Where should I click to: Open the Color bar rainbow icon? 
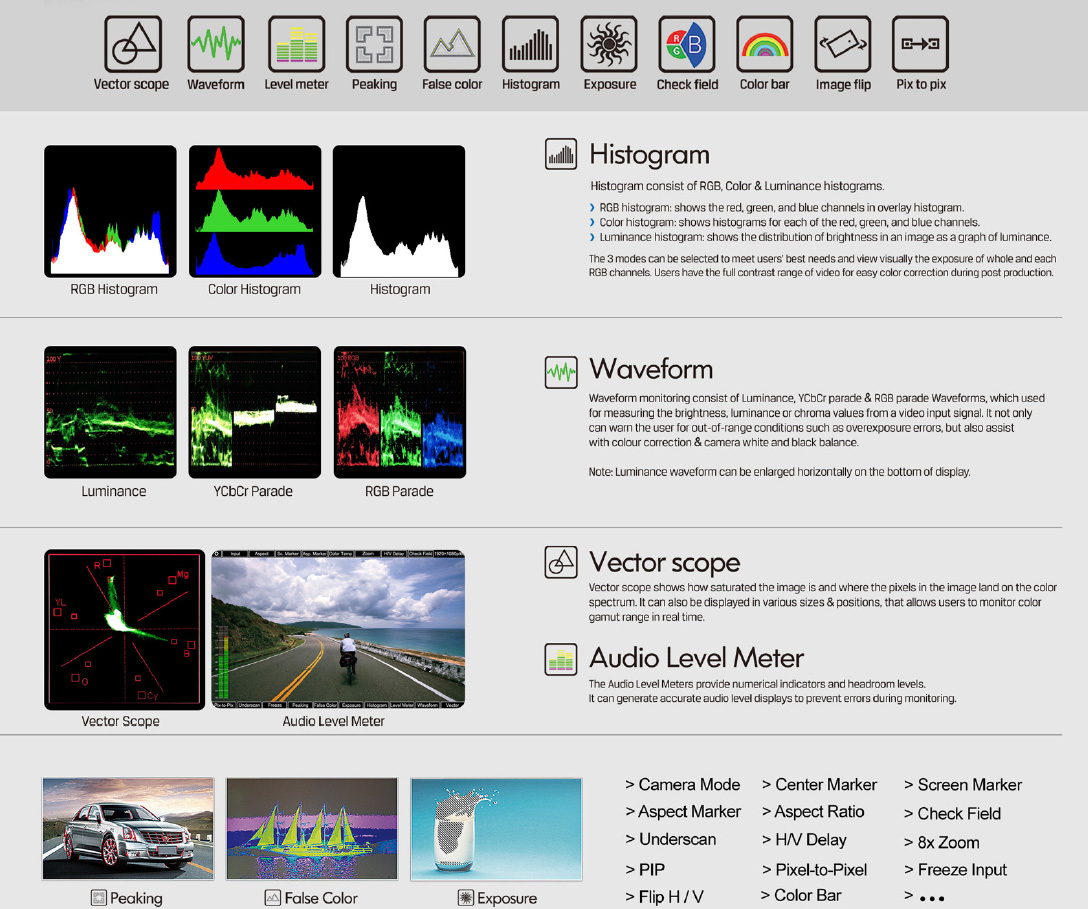765,44
